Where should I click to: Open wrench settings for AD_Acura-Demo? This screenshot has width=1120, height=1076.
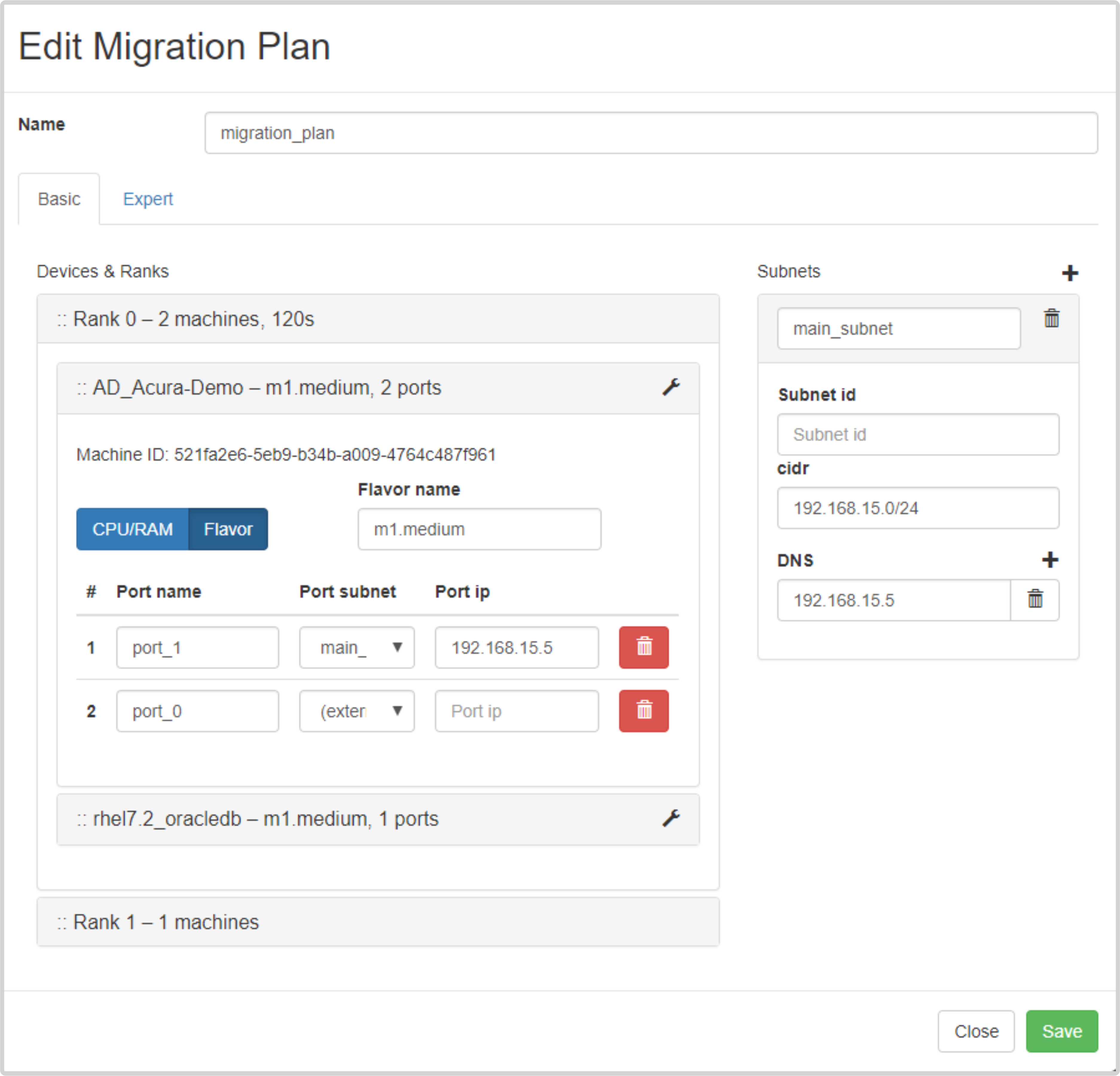(x=671, y=387)
